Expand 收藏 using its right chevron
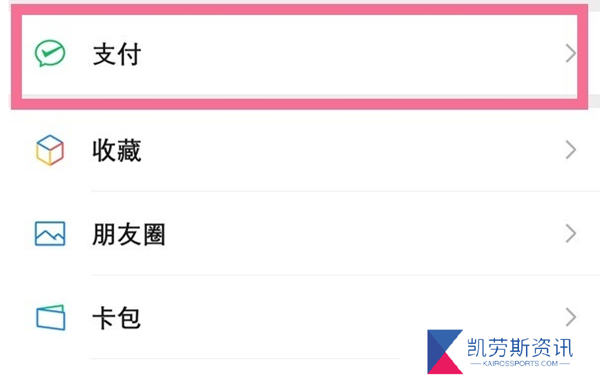600x377 pixels. 571,150
